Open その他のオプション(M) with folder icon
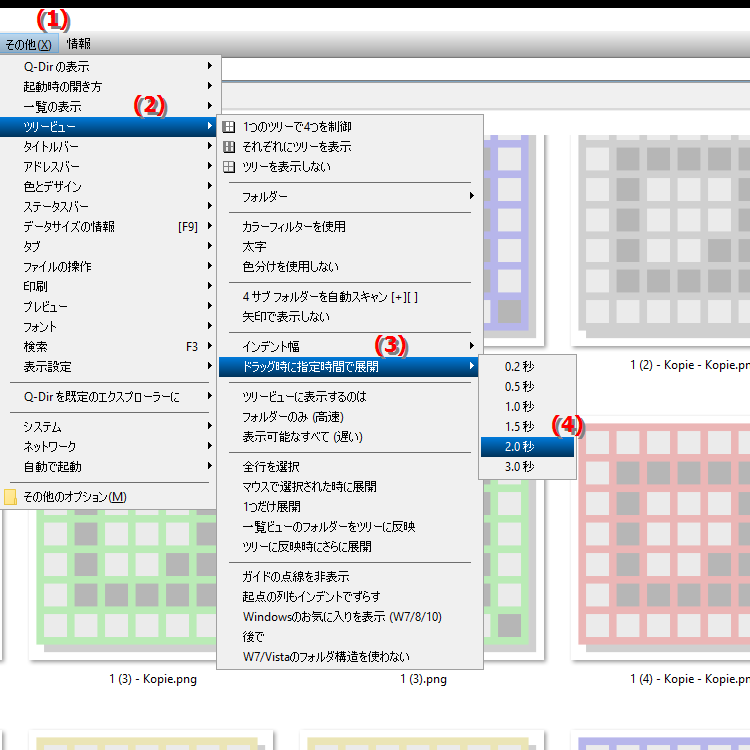Screen dimensions: 750x750 click(x=110, y=497)
